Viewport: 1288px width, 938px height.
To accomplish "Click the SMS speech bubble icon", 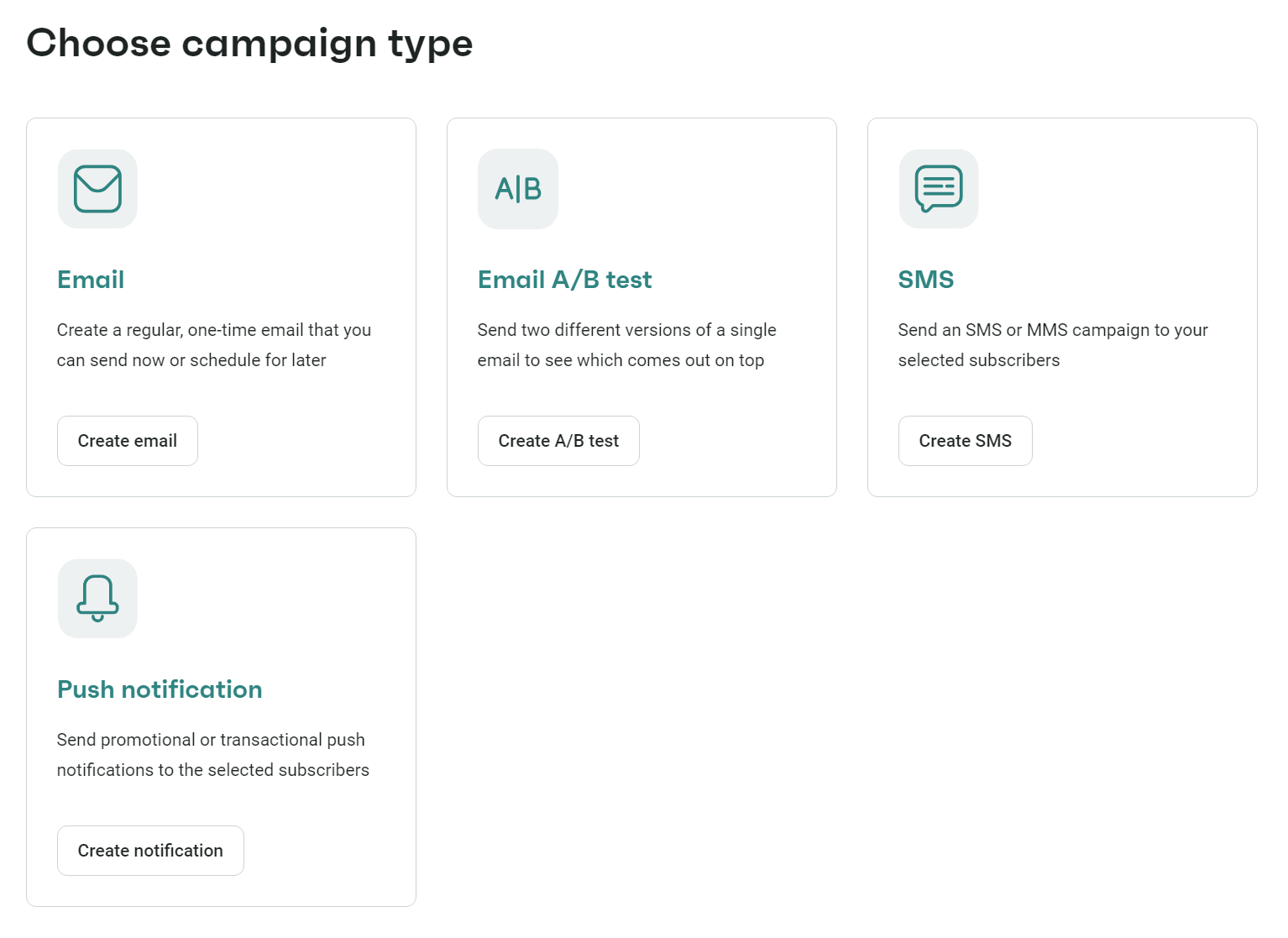I will pos(938,189).
